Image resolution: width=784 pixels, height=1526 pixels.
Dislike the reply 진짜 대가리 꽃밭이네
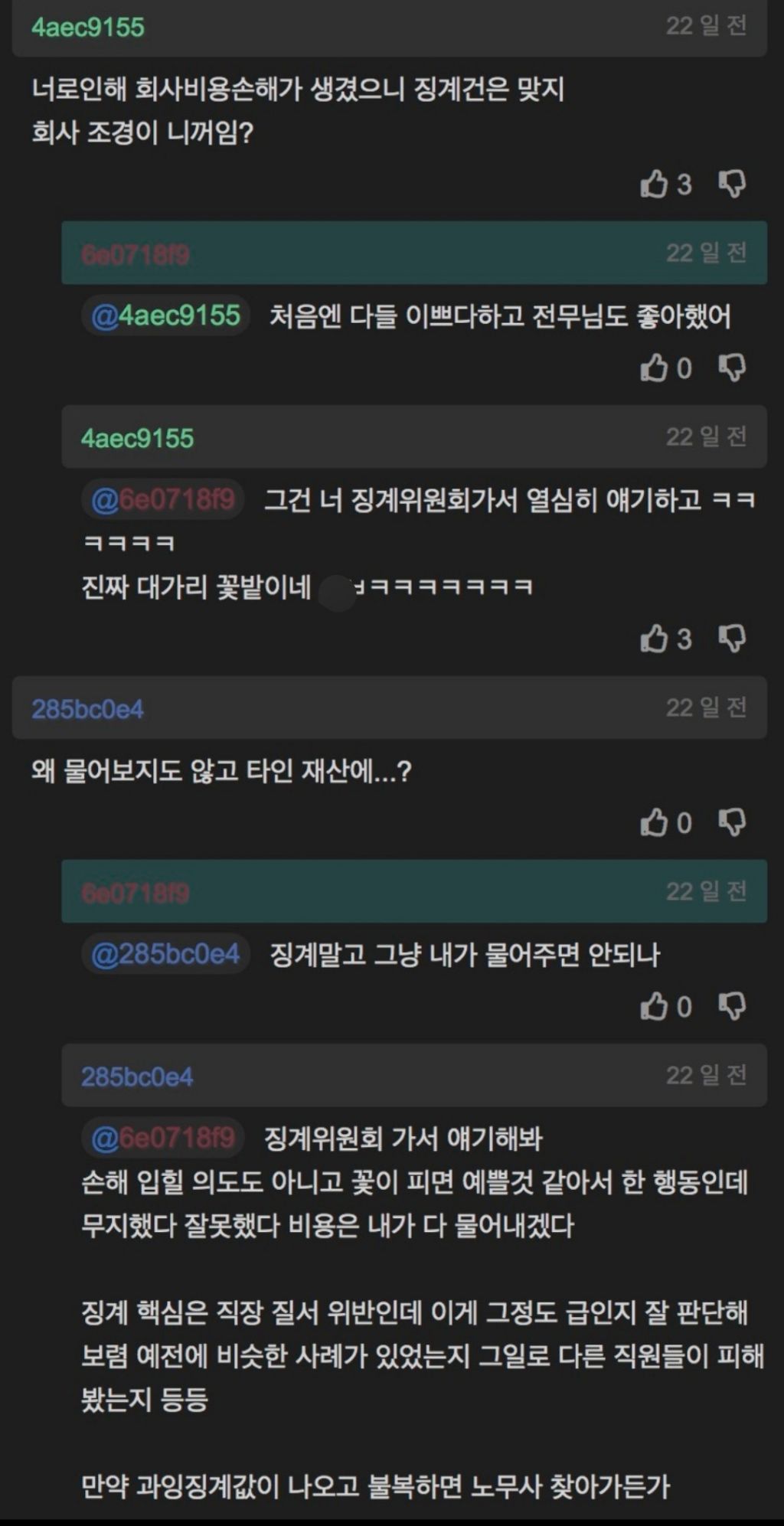(x=732, y=638)
